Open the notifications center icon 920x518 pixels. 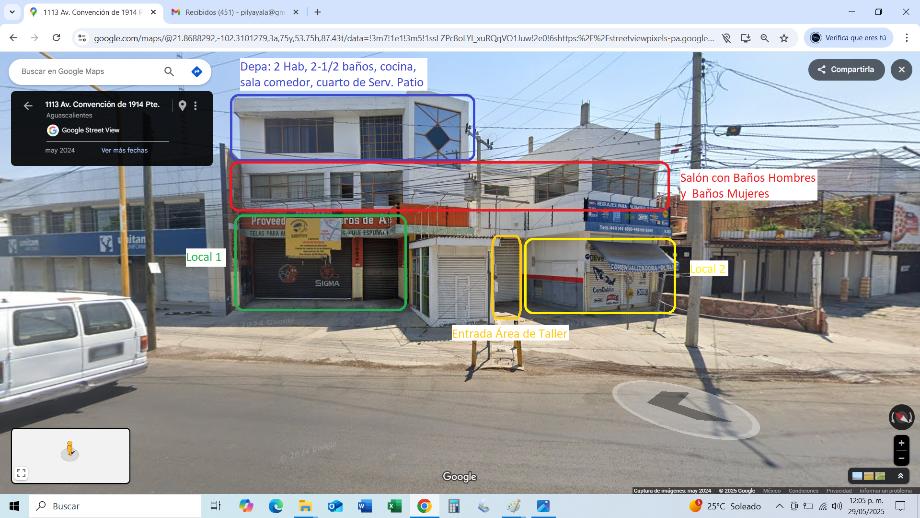pyautogui.click(x=901, y=506)
